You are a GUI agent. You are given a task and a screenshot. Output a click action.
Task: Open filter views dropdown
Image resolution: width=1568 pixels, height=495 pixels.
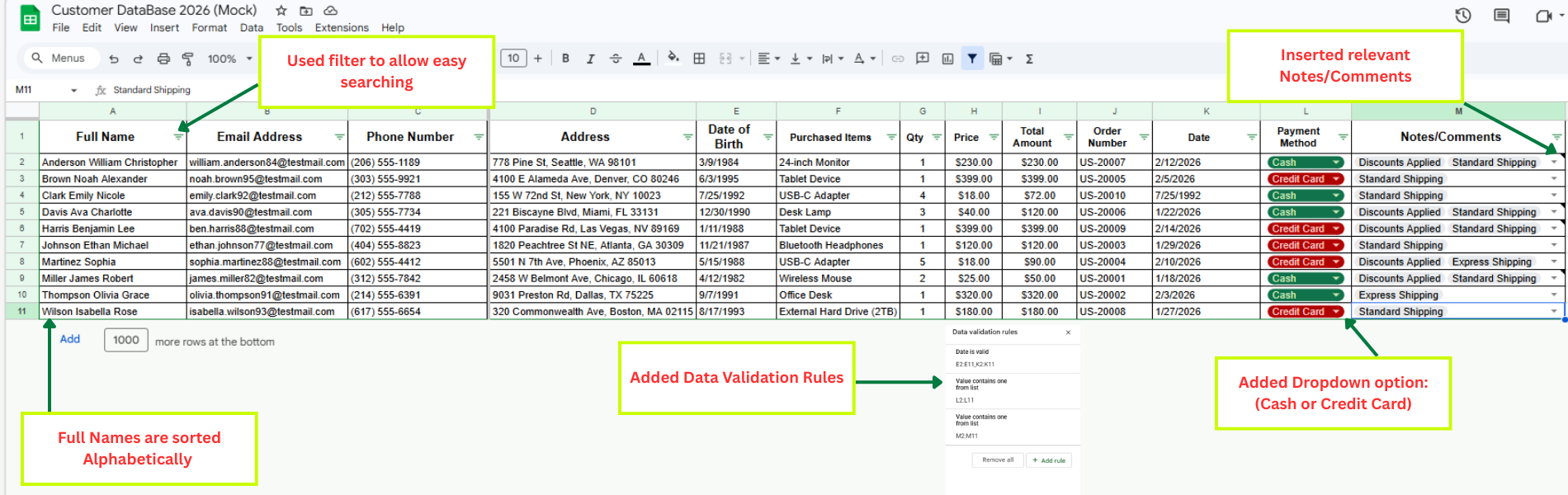coord(1000,59)
